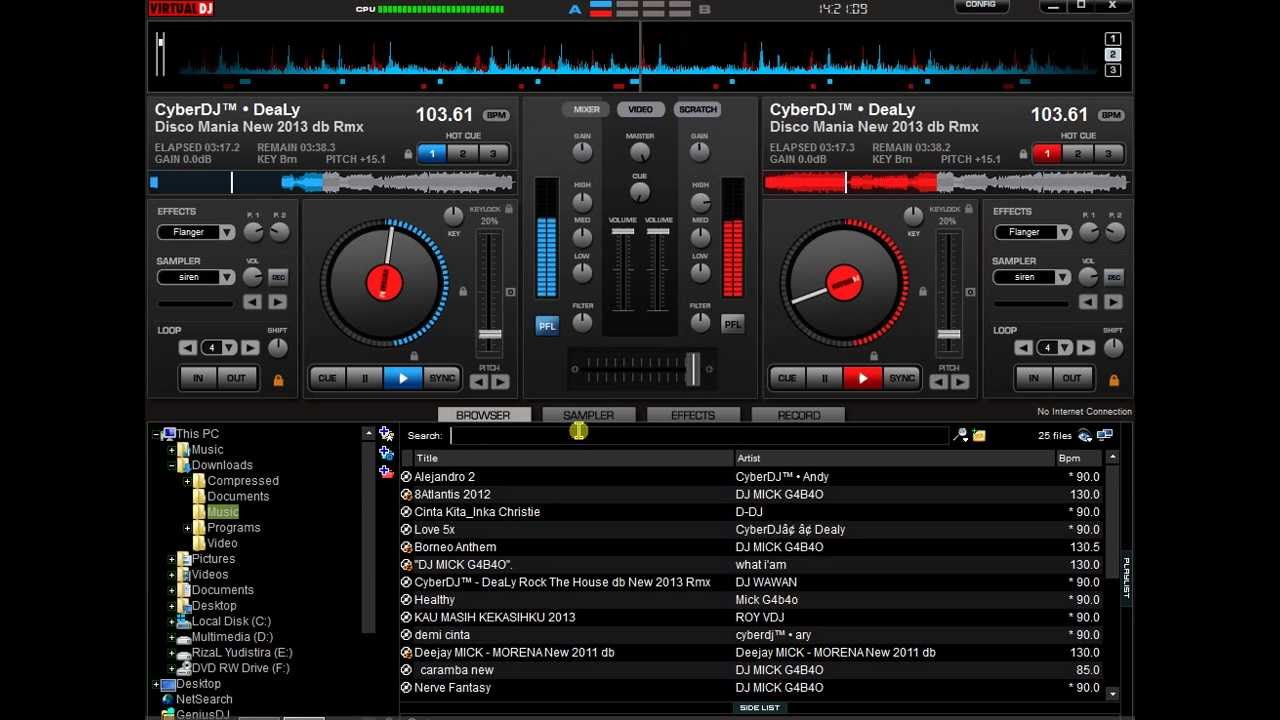
Task: Open the RECORD tab
Action: (x=799, y=415)
